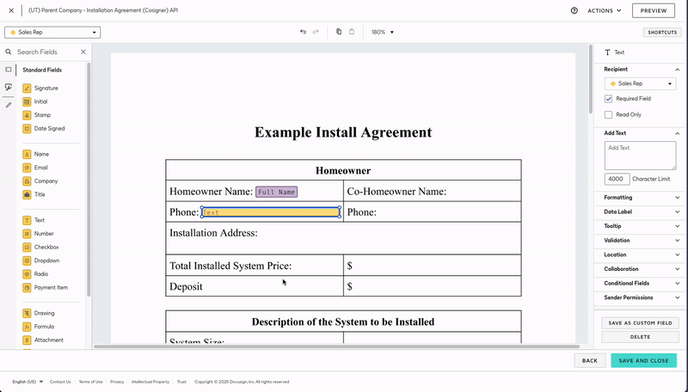Screen dimensions: 688x392
Task: Pick the Number field icon
Action: click(x=27, y=234)
